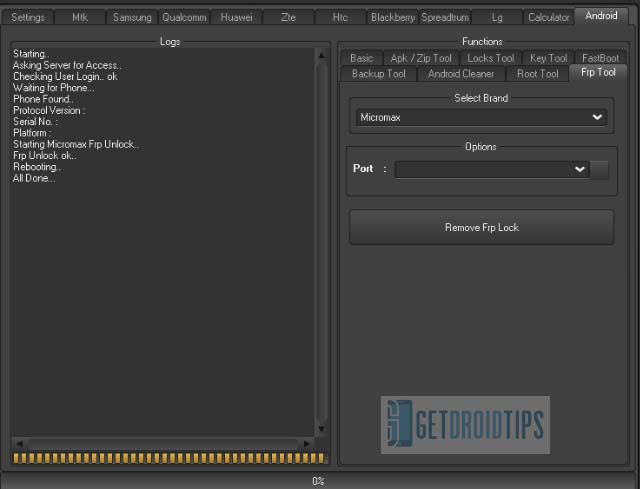Screen dimensions: 640x489
Task: Click the logs scroll down arrow
Action: click(322, 429)
